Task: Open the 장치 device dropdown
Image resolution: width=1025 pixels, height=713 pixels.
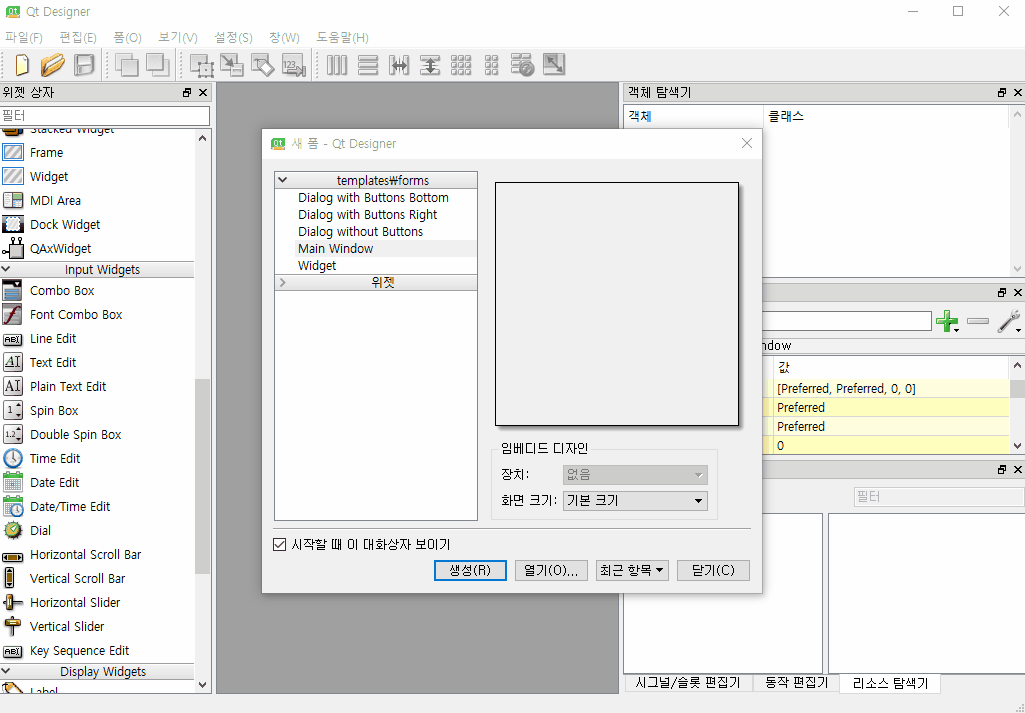Action: [x=635, y=475]
